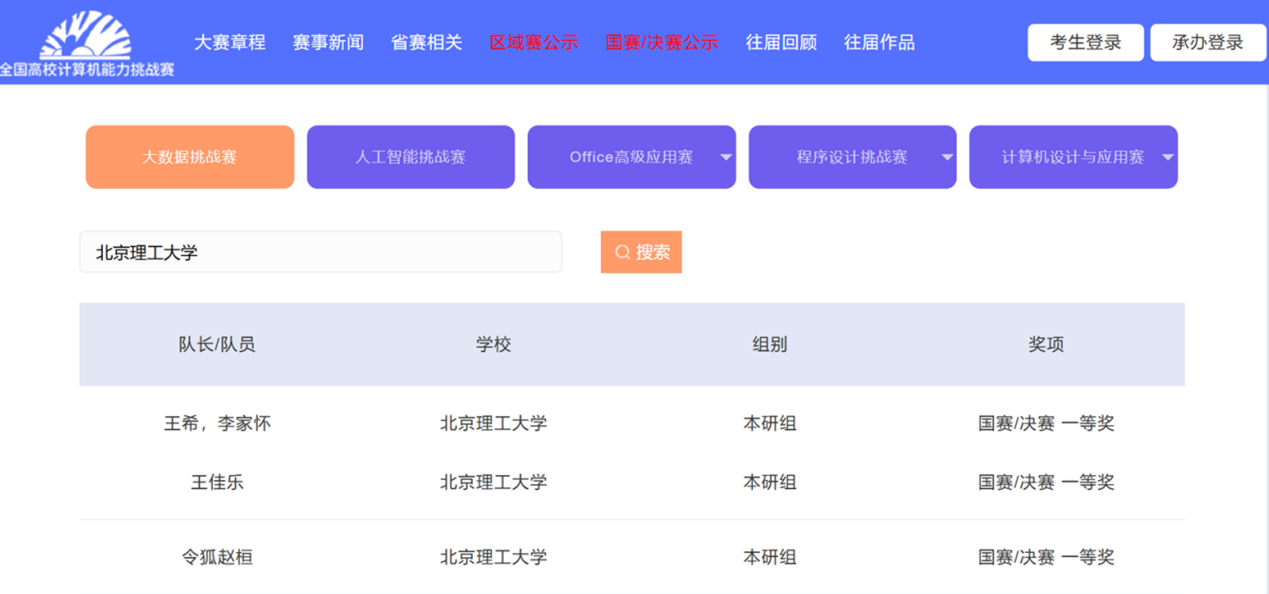Select the 大数据挑战赛 tab

pos(190,157)
